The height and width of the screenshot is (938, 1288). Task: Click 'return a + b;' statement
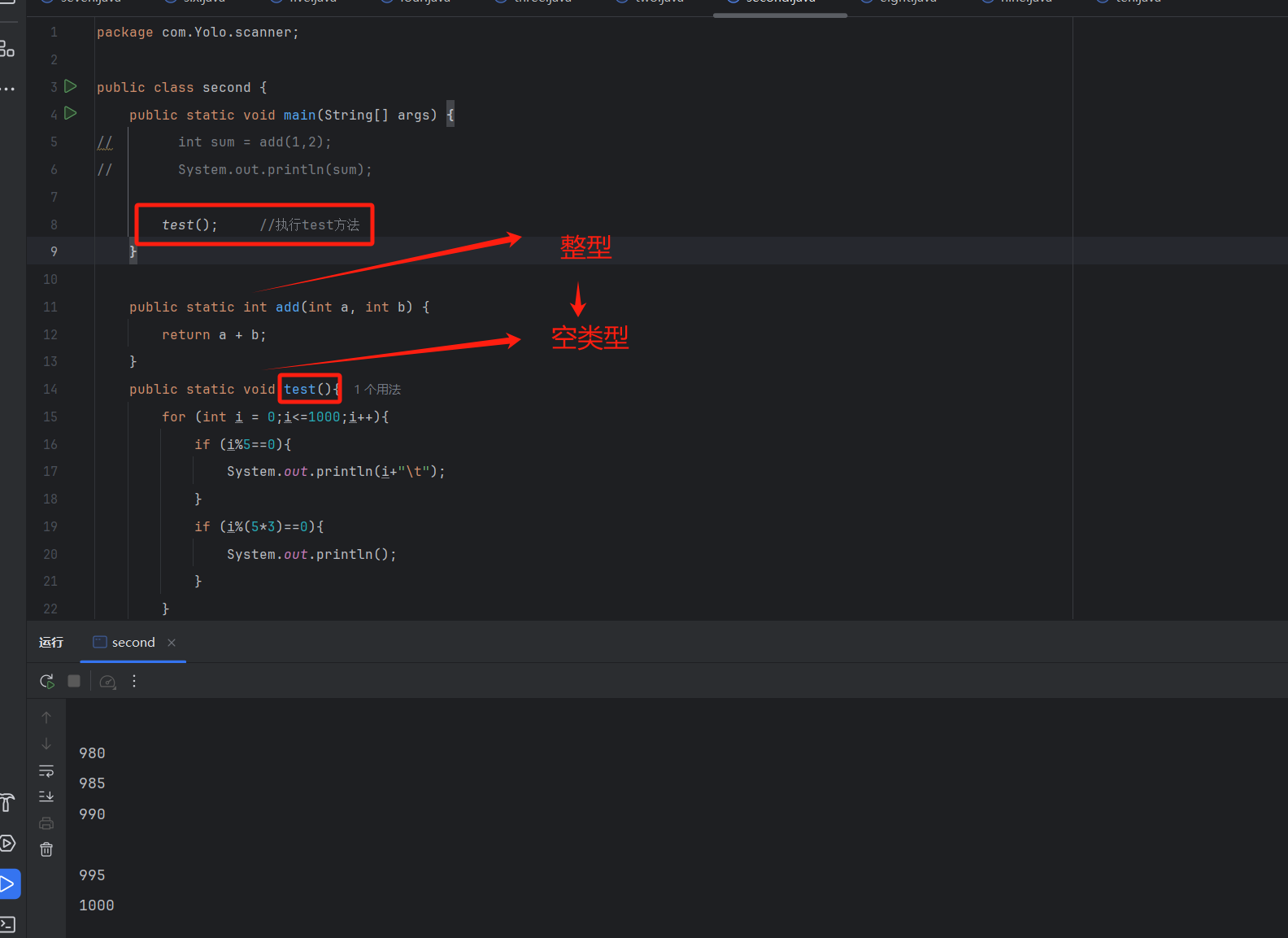point(214,335)
